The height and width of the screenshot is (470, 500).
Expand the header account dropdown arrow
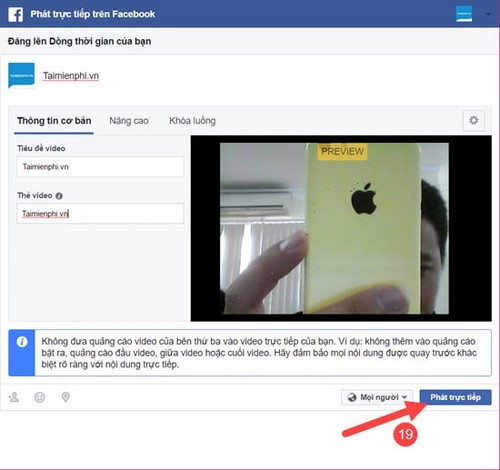(x=488, y=14)
